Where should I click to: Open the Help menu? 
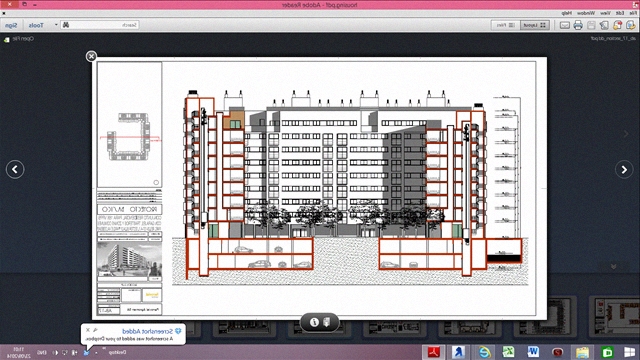pyautogui.click(x=567, y=13)
